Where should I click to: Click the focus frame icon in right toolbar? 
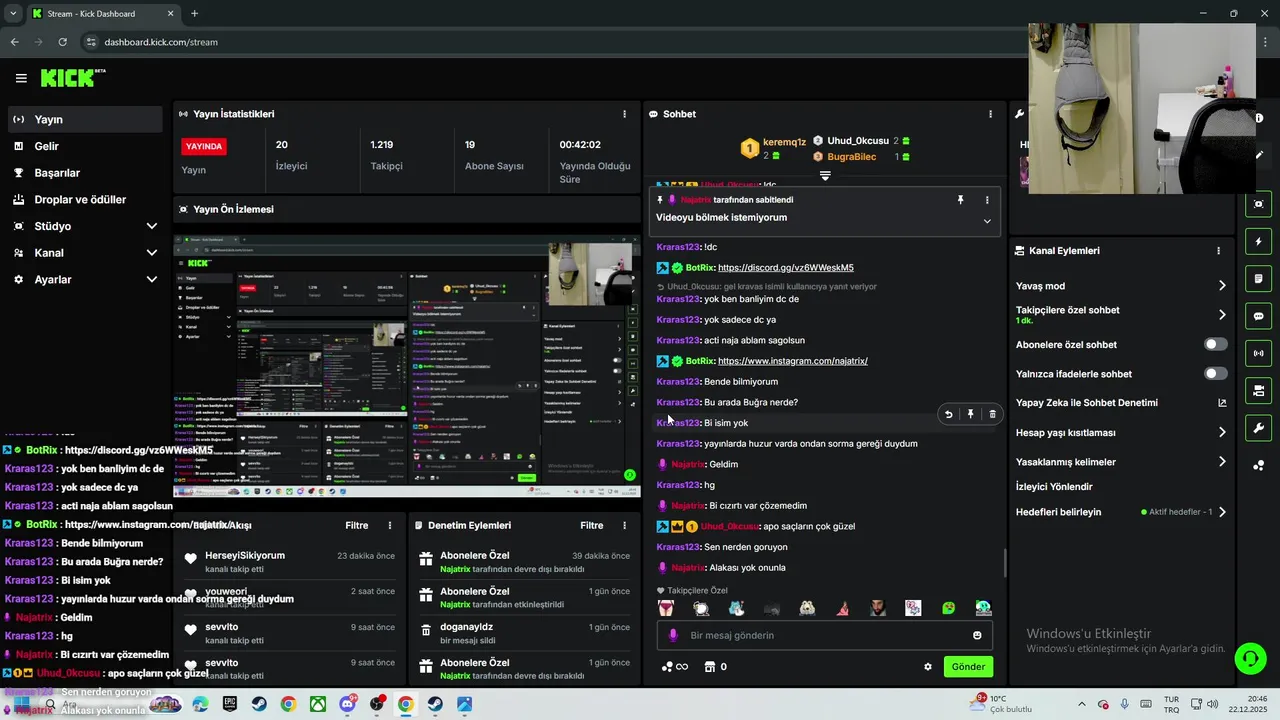tap(1259, 204)
